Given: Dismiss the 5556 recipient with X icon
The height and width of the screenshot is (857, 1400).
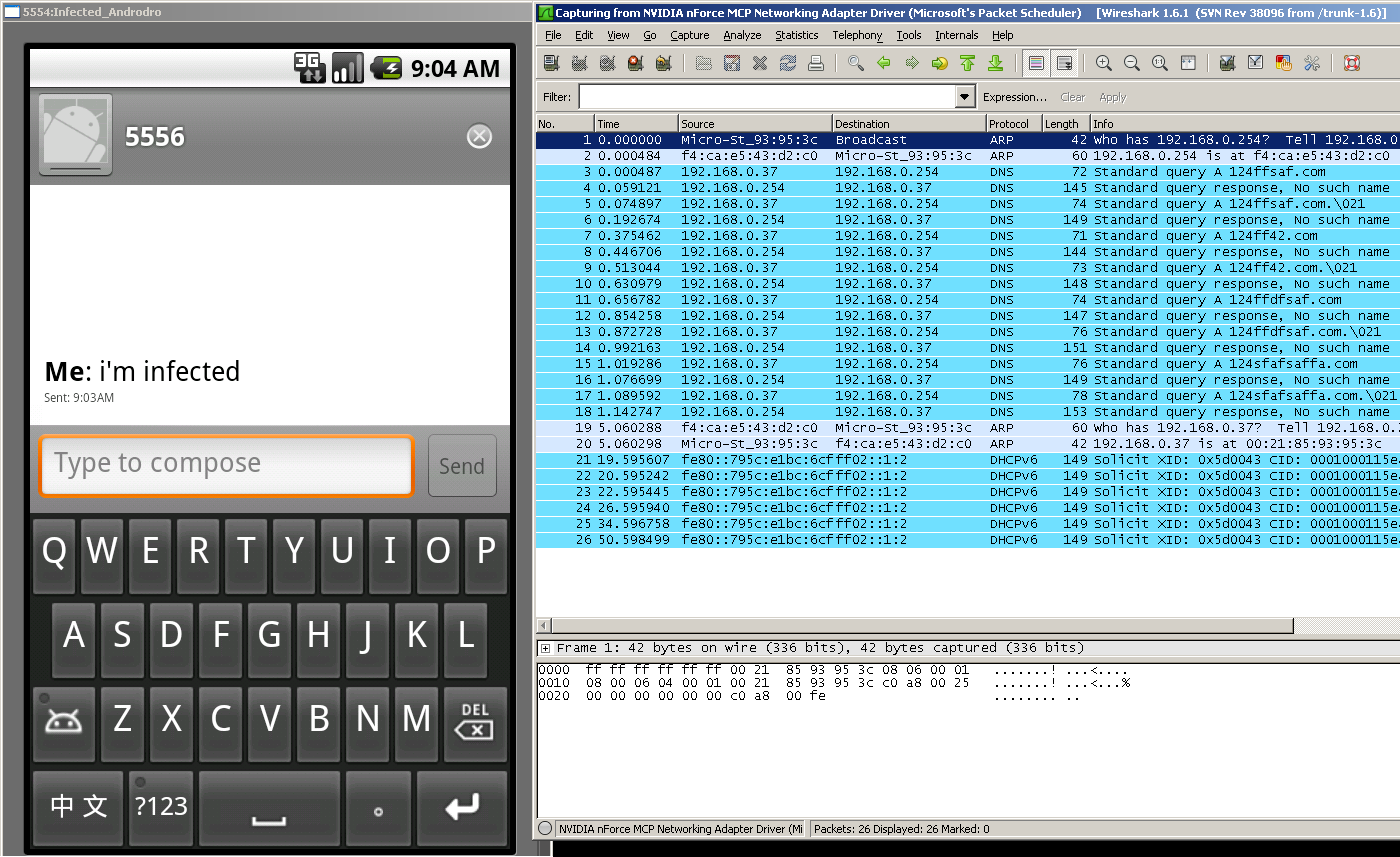Looking at the screenshot, I should [x=480, y=136].
